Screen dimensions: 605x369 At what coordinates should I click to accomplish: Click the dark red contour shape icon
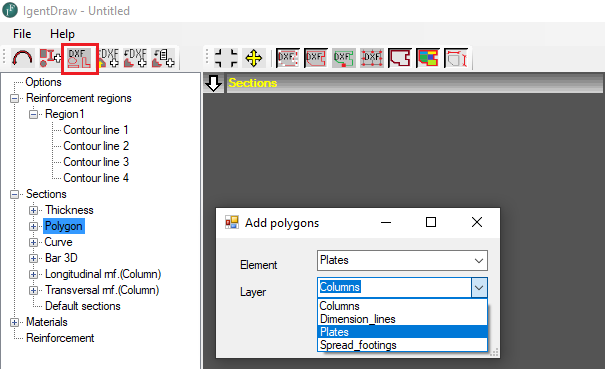[399, 58]
